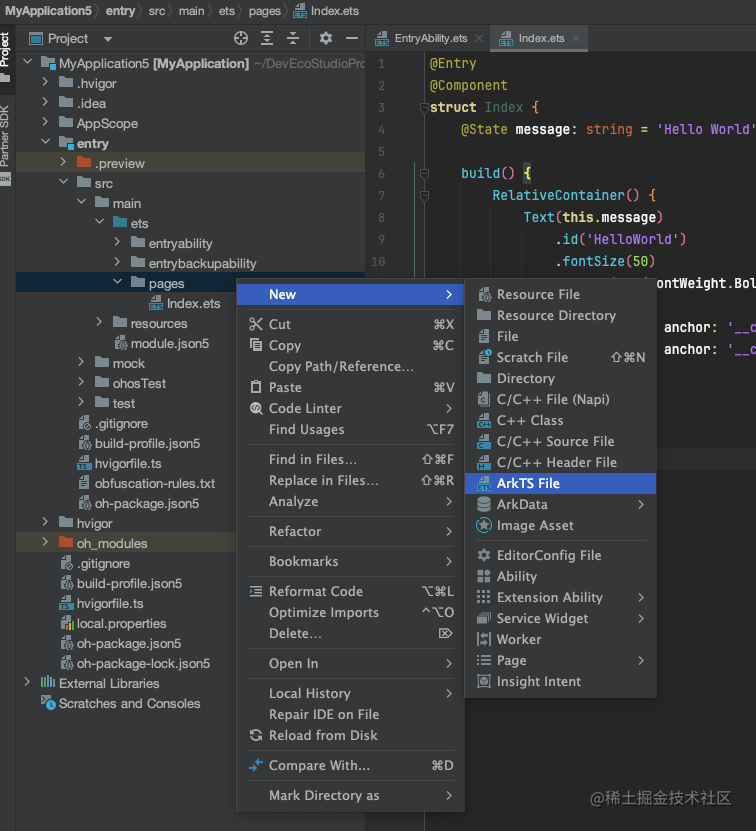Select plain File in the New submenu

point(560,337)
